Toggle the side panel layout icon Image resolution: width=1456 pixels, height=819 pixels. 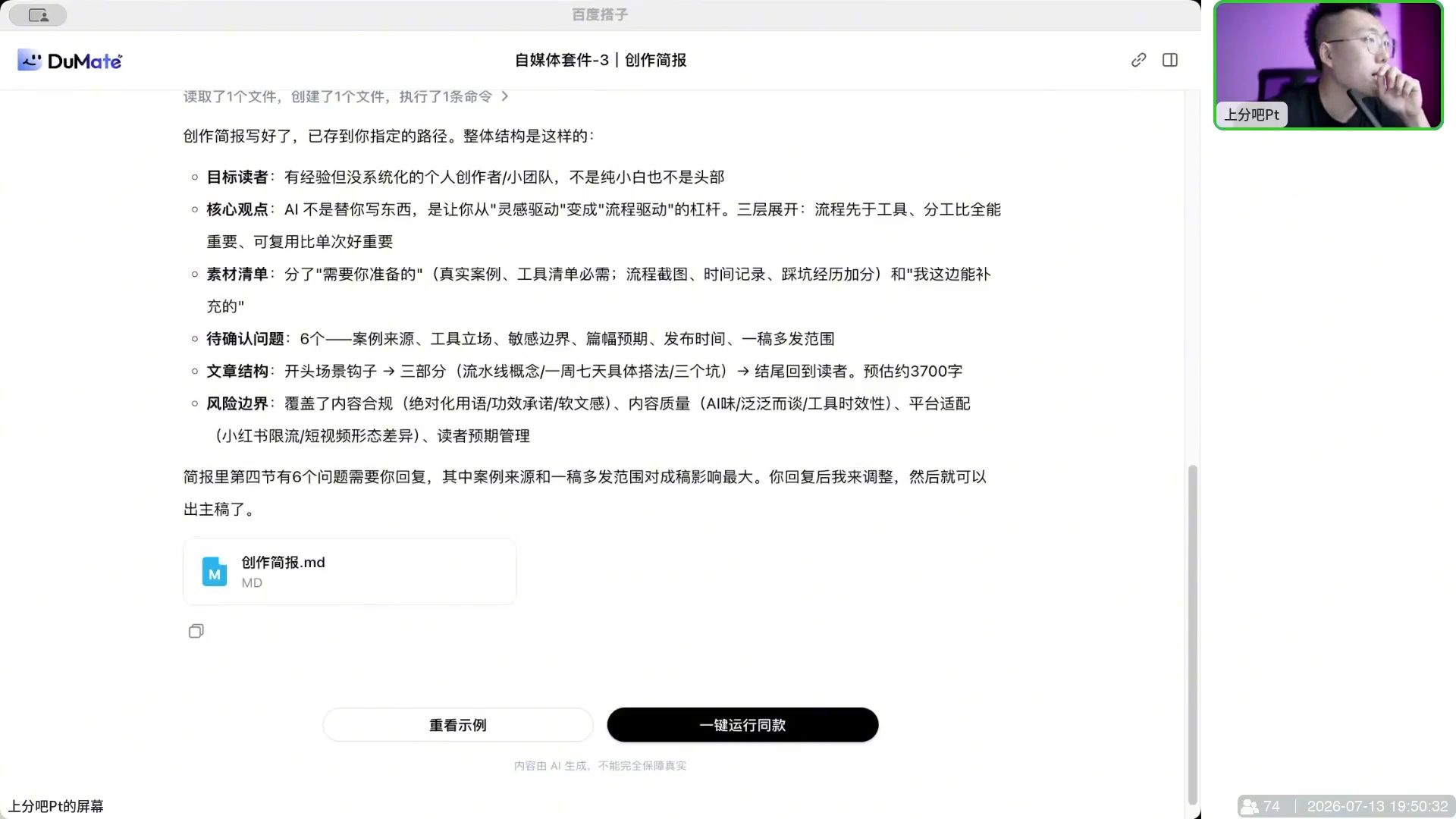point(1170,60)
